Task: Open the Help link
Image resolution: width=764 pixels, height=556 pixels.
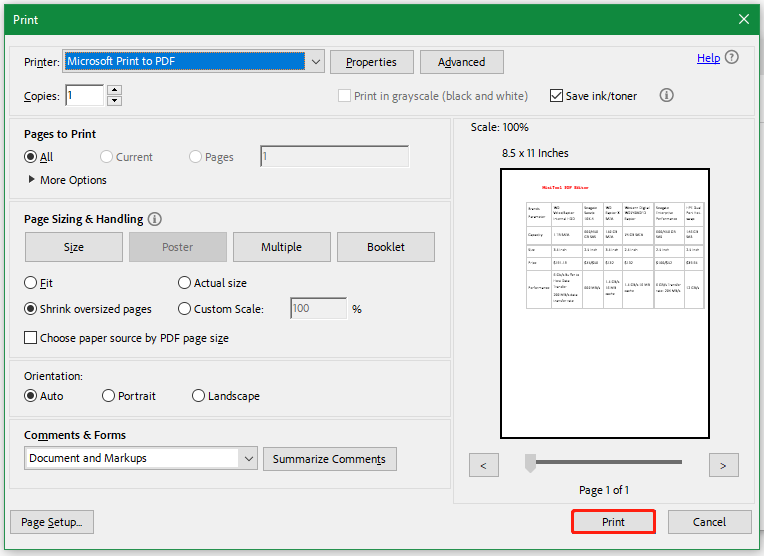Action: point(708,58)
